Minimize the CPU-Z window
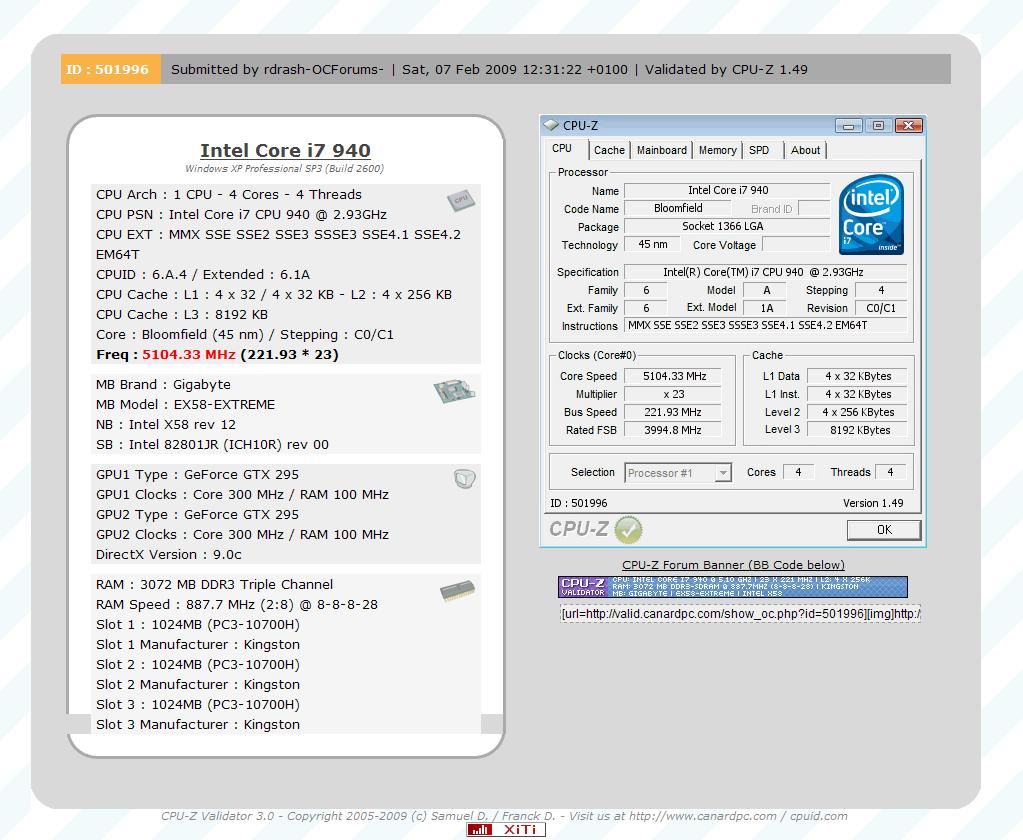This screenshot has width=1023, height=840. point(848,125)
